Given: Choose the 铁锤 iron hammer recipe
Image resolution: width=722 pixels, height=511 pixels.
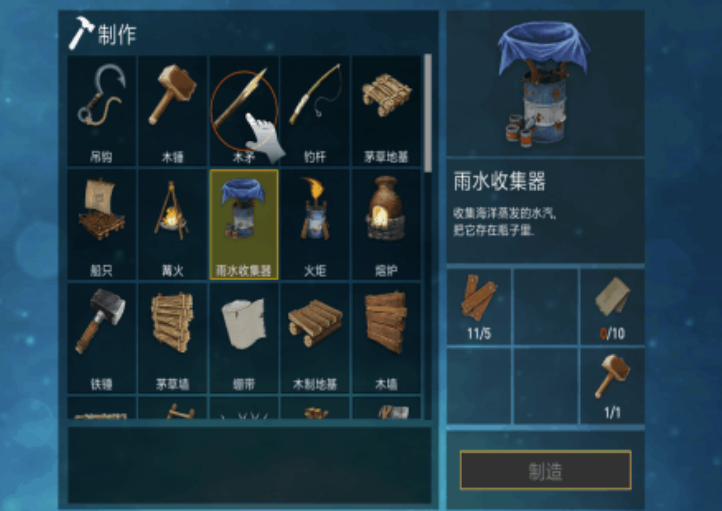Looking at the screenshot, I should 102,338.
